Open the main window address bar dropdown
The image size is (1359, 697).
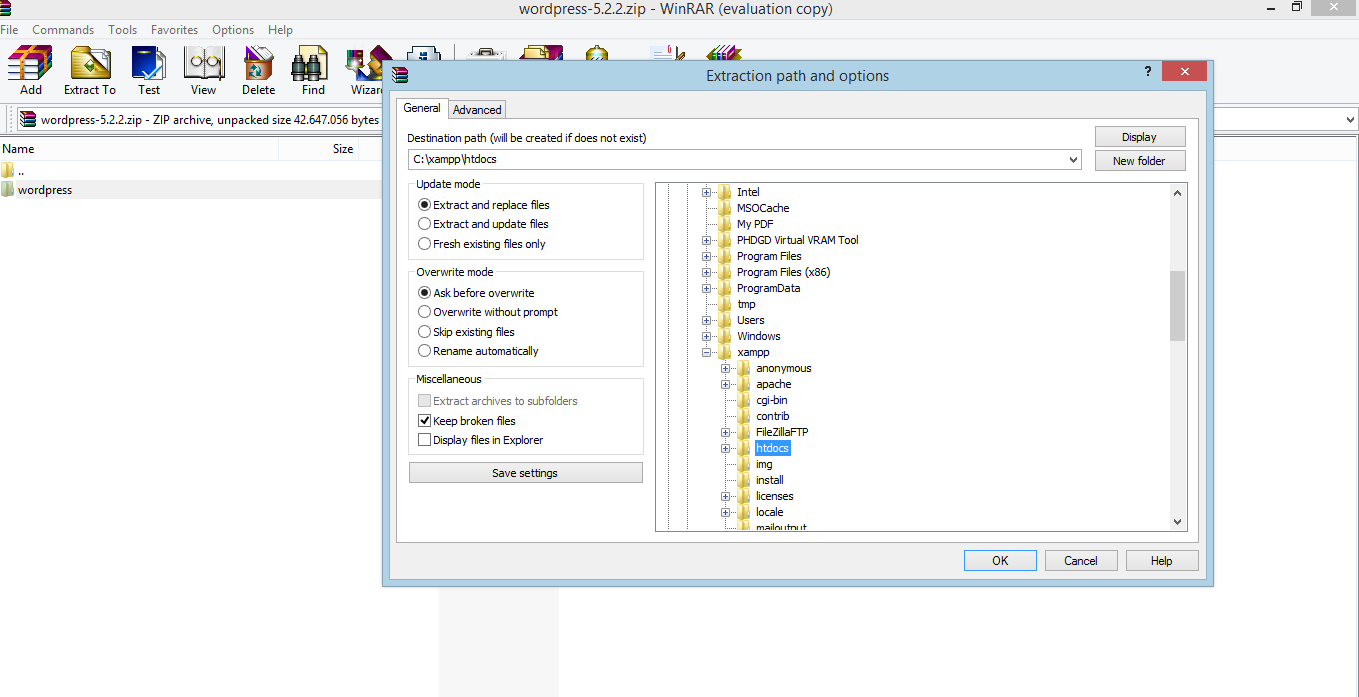[x=1350, y=120]
